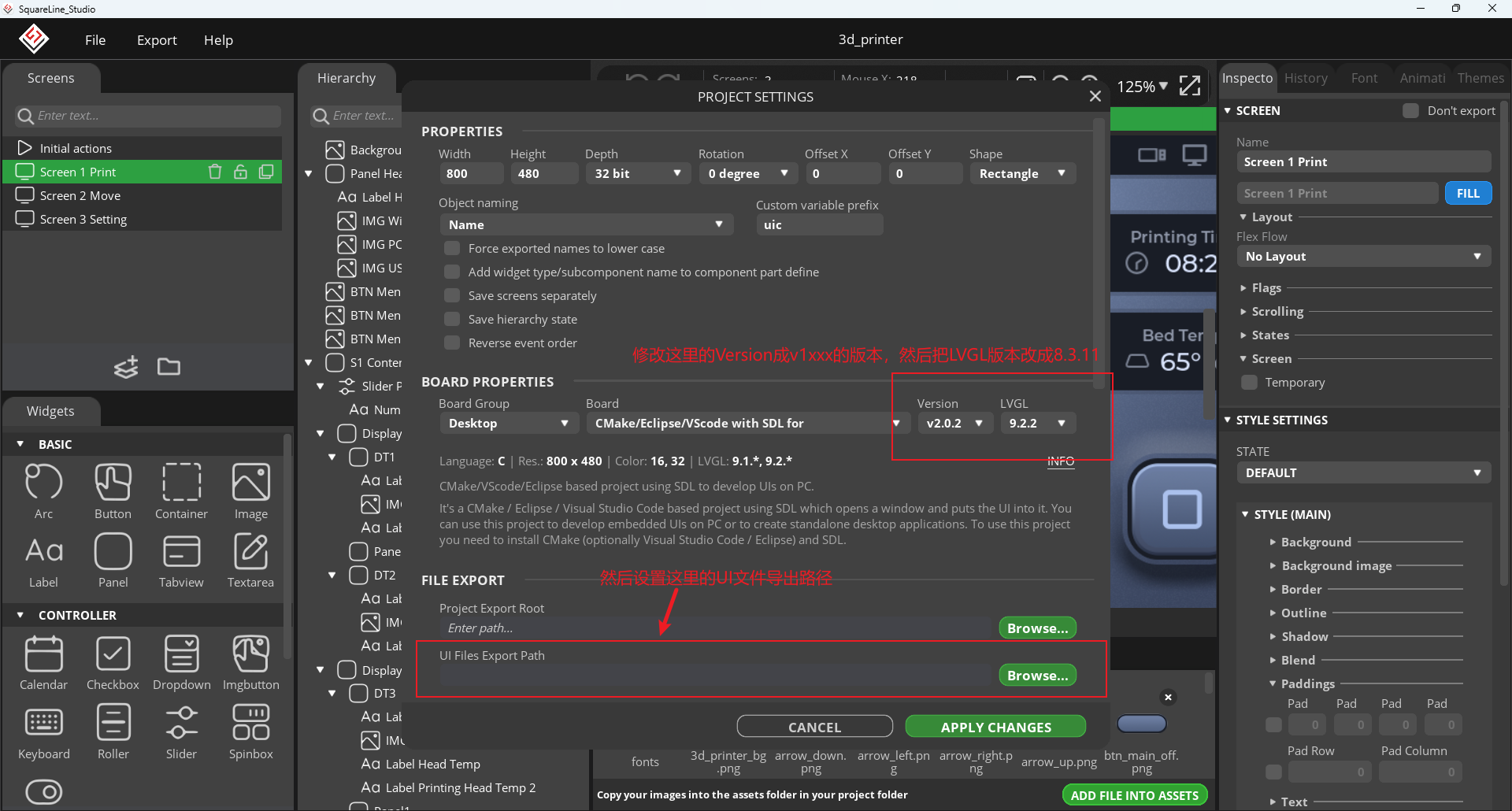Click the Width input field

(x=471, y=173)
